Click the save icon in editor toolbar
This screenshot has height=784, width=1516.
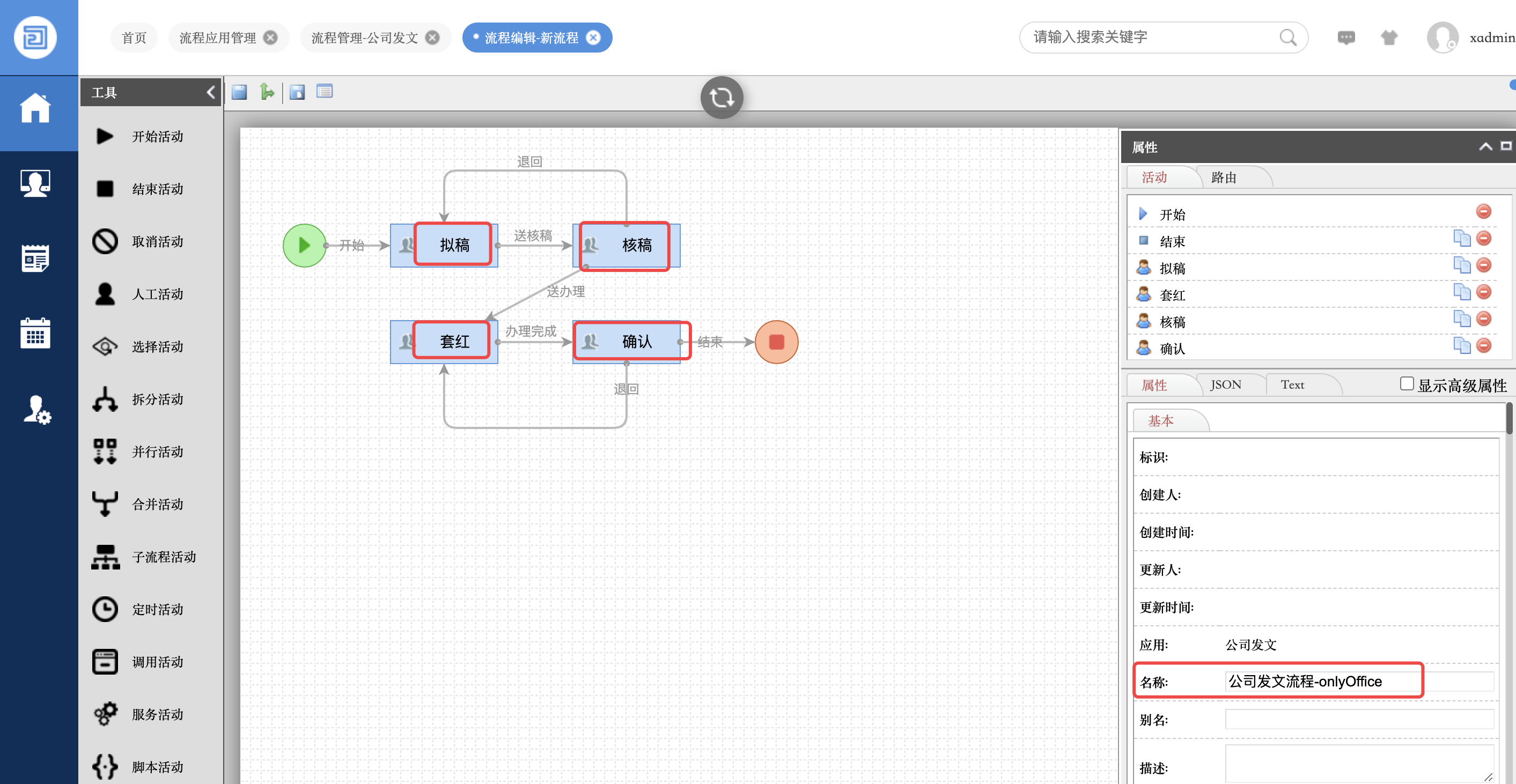(x=239, y=92)
